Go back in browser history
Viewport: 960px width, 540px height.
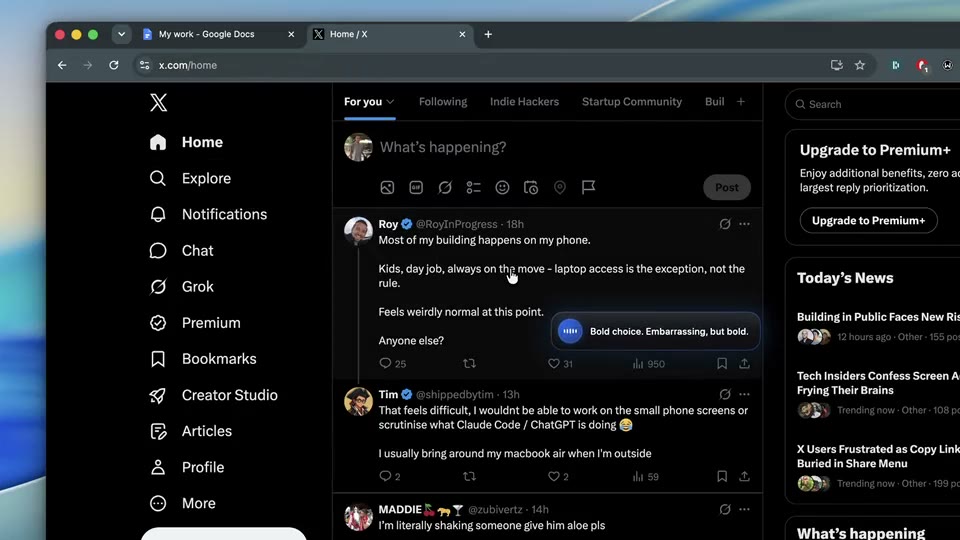[62, 65]
